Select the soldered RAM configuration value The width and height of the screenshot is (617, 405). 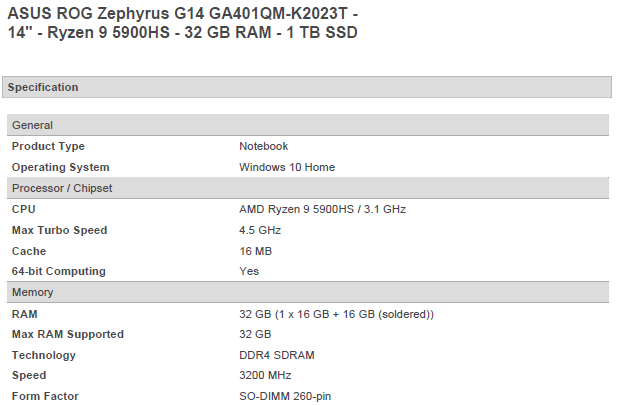pos(336,314)
